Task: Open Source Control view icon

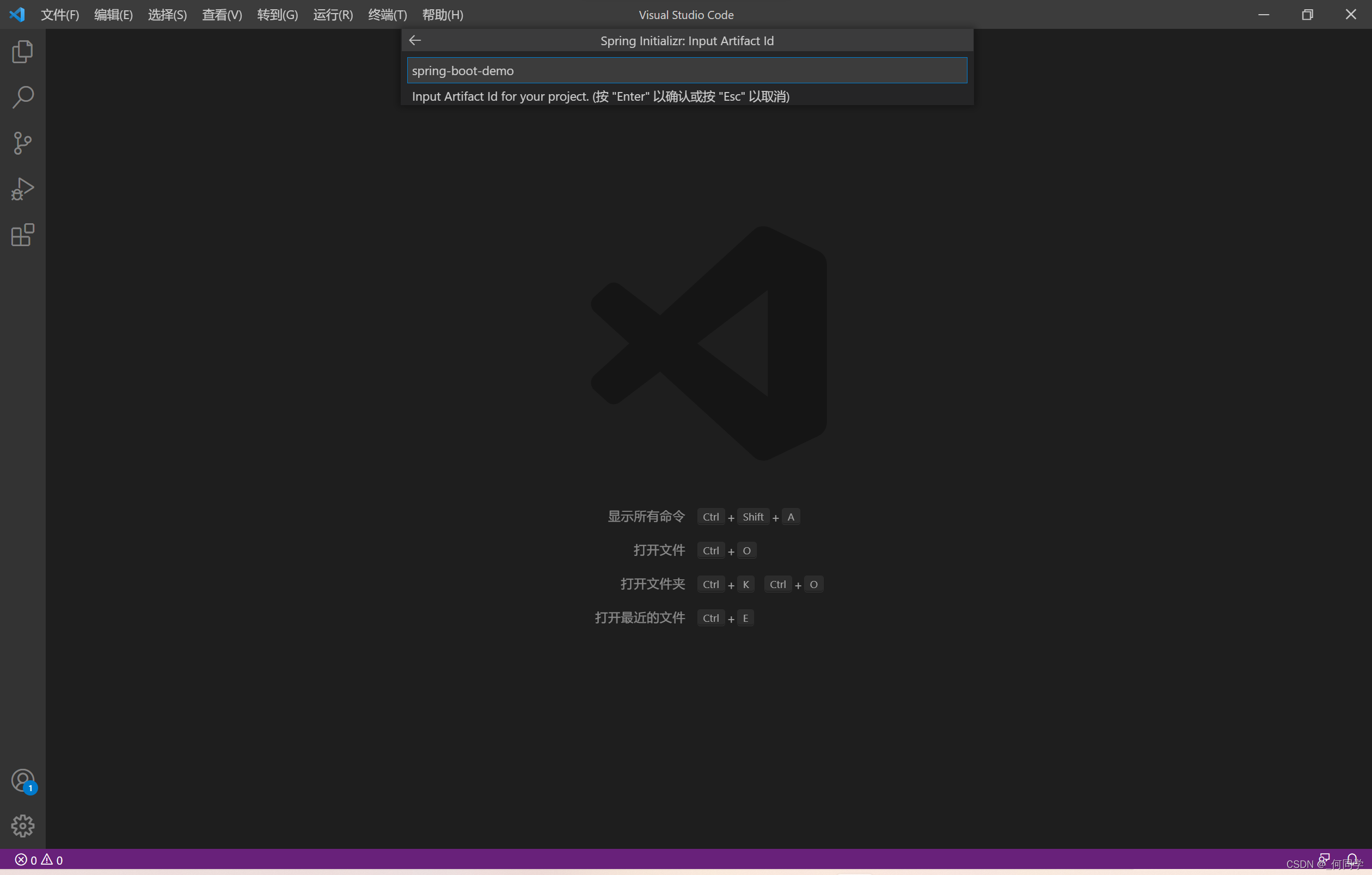Action: (23, 143)
